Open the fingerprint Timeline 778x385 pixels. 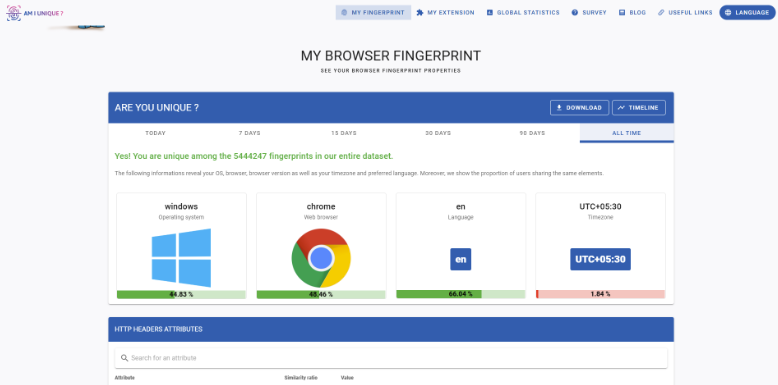[x=639, y=108]
